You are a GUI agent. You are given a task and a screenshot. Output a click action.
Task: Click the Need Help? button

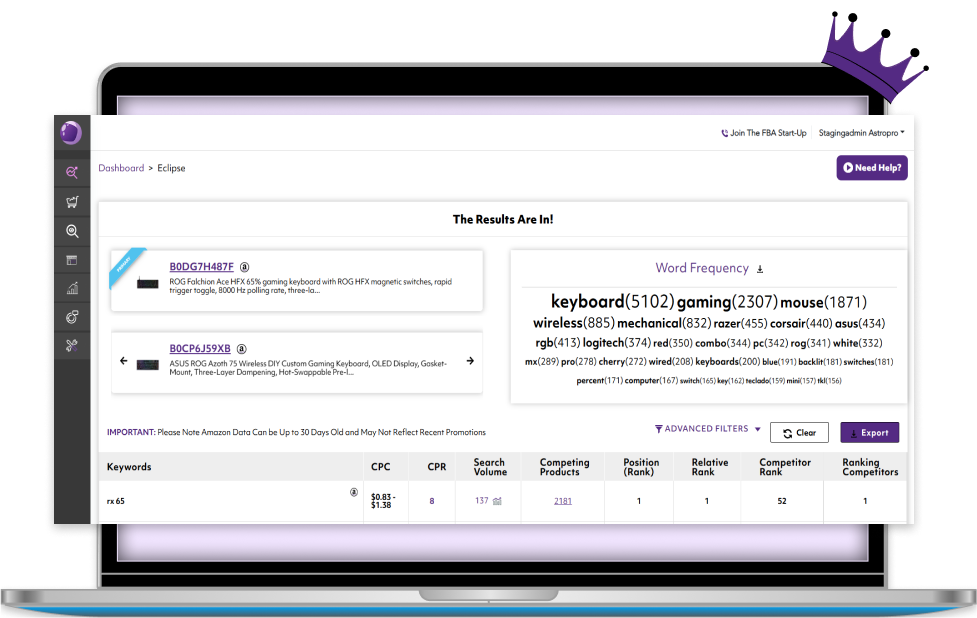[872, 168]
